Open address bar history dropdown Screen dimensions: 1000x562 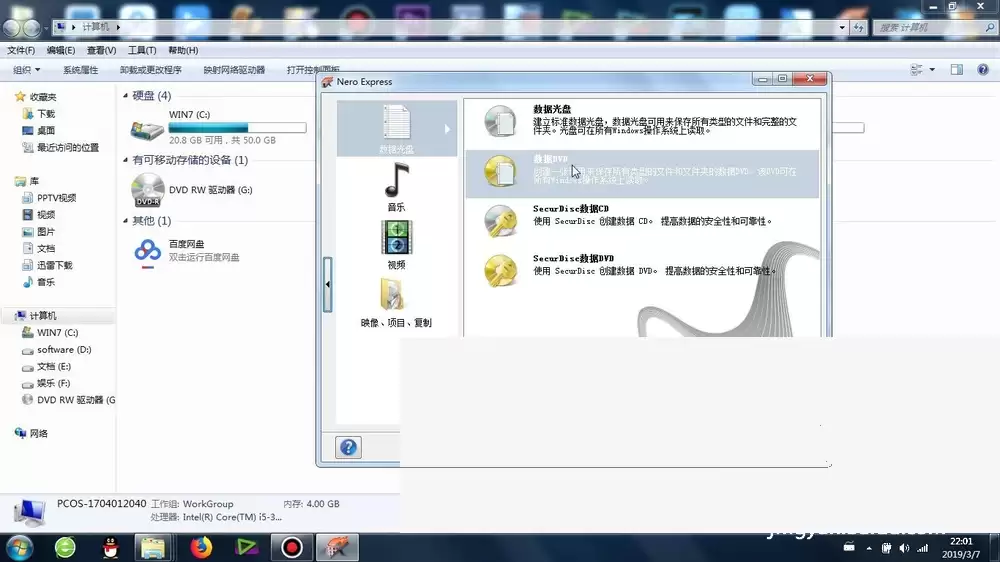(842, 27)
